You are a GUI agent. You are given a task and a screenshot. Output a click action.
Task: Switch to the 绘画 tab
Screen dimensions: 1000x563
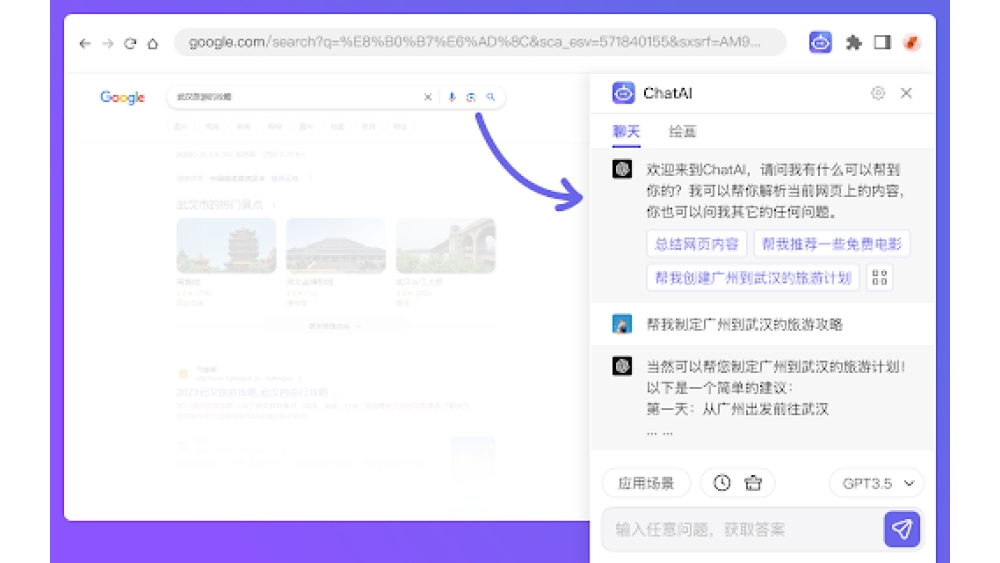pos(682,131)
